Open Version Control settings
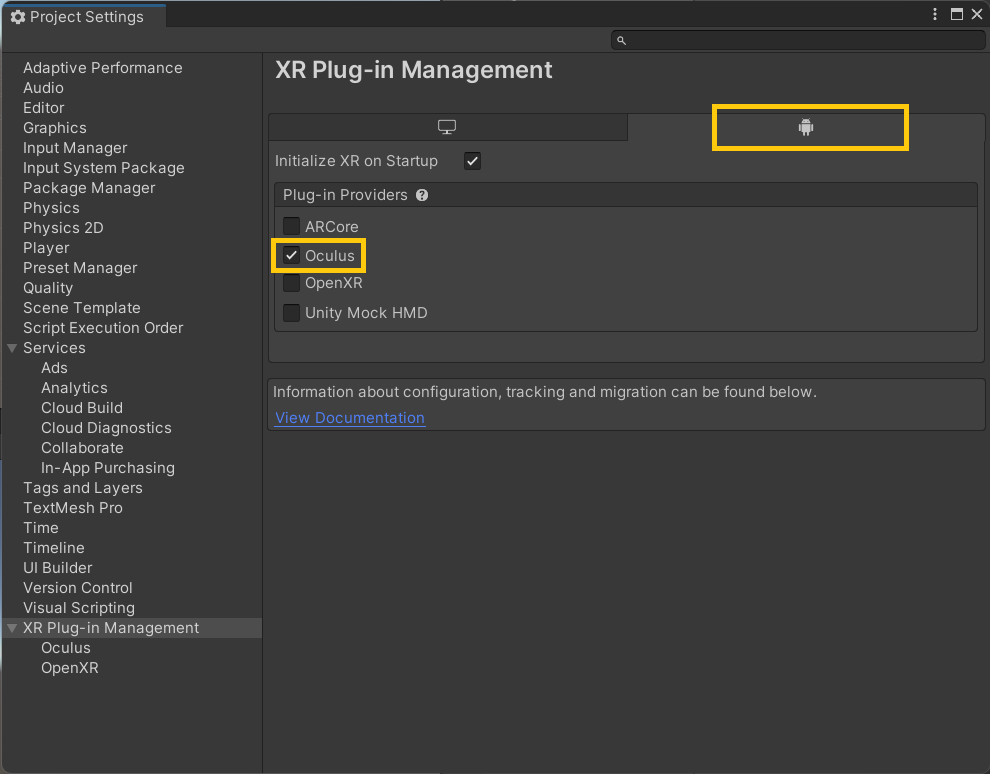Image resolution: width=990 pixels, height=774 pixels. coord(78,588)
